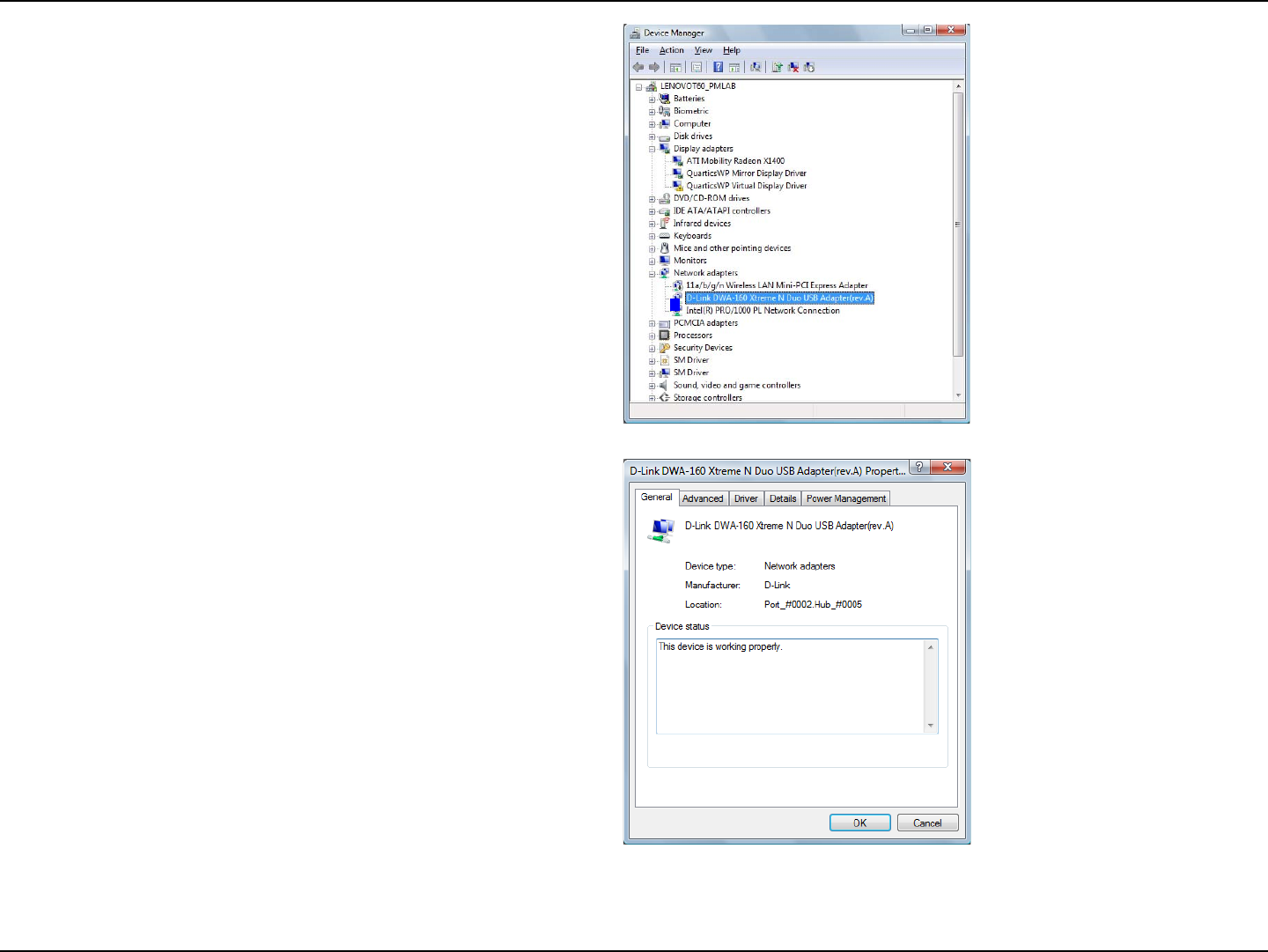Screen dimensions: 1268x952
Task: Click the question mark help button in Properties title bar
Action: pyautogui.click(x=919, y=467)
